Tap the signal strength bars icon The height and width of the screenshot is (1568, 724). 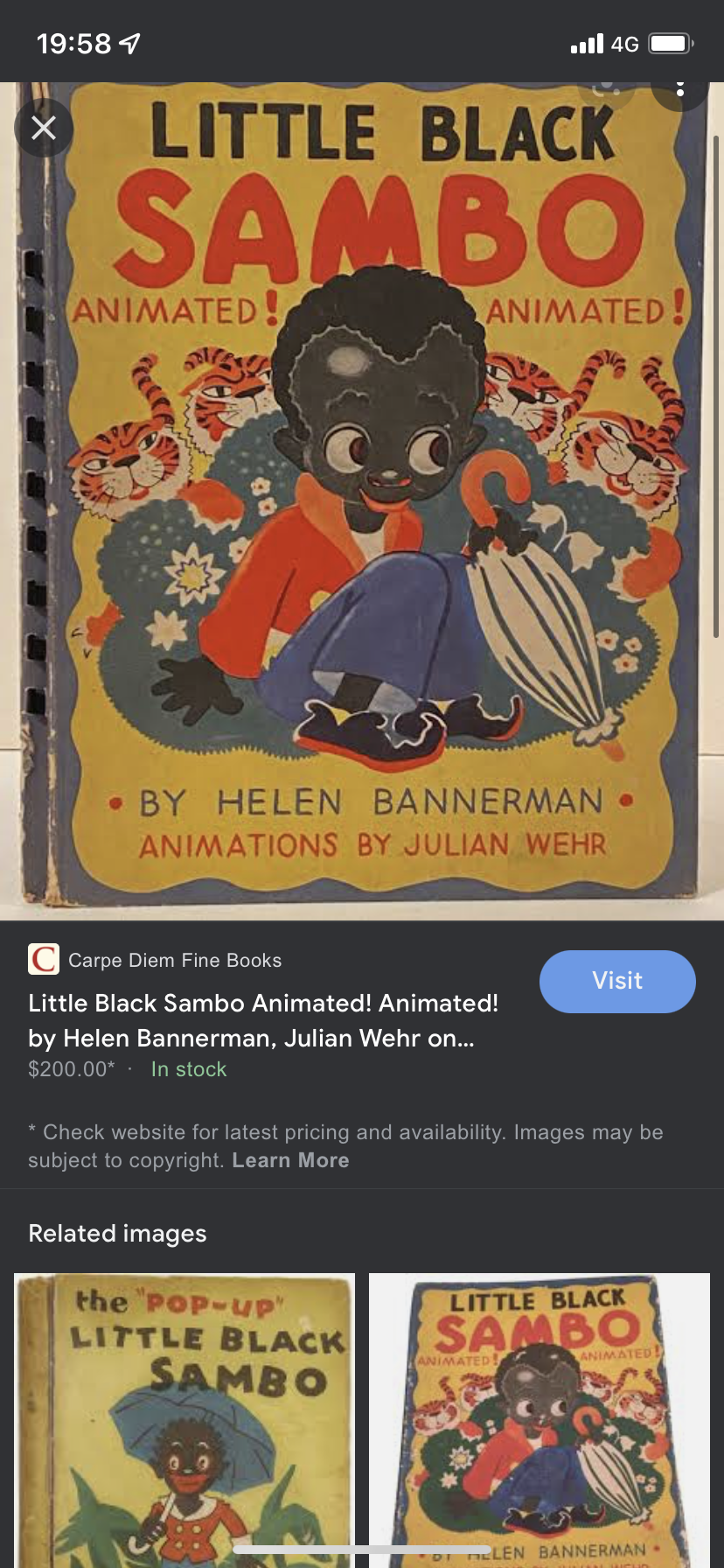tap(587, 43)
